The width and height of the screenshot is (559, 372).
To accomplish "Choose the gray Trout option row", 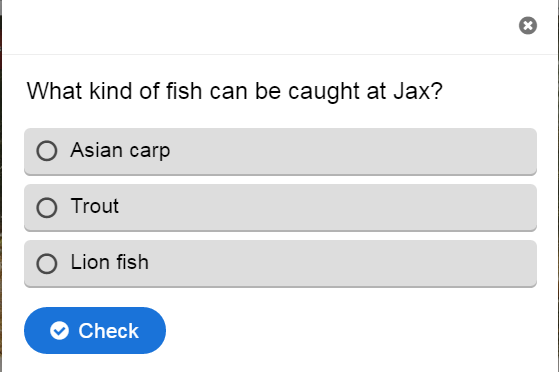I will coord(280,208).
